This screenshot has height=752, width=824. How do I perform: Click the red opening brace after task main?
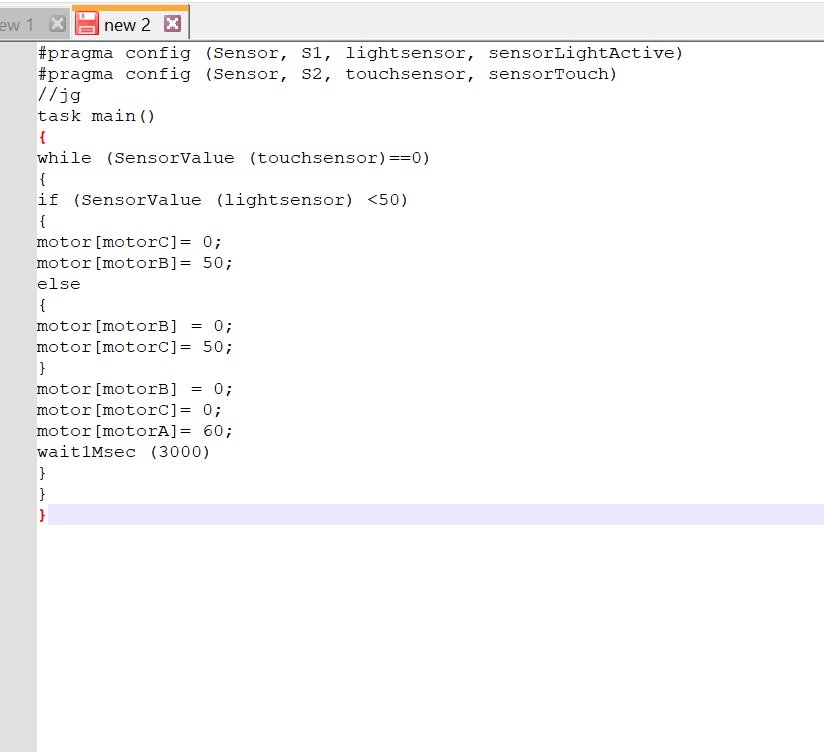point(43,137)
